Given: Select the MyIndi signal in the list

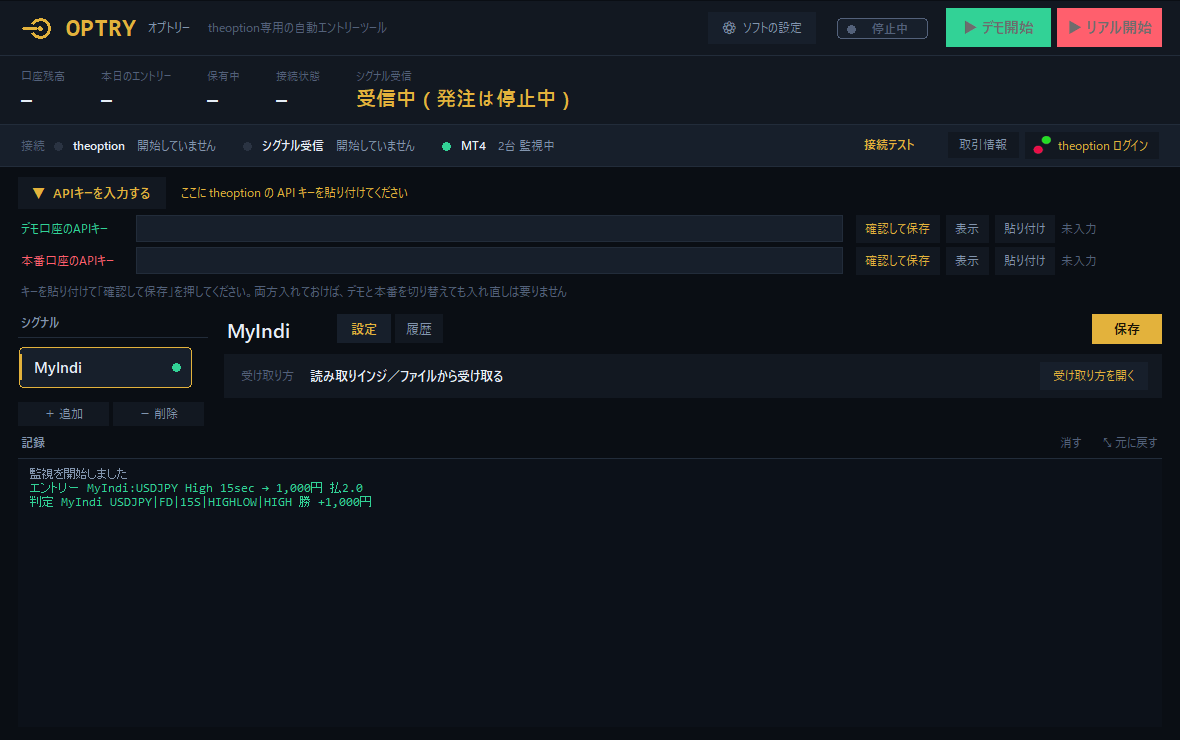Looking at the screenshot, I should [105, 367].
